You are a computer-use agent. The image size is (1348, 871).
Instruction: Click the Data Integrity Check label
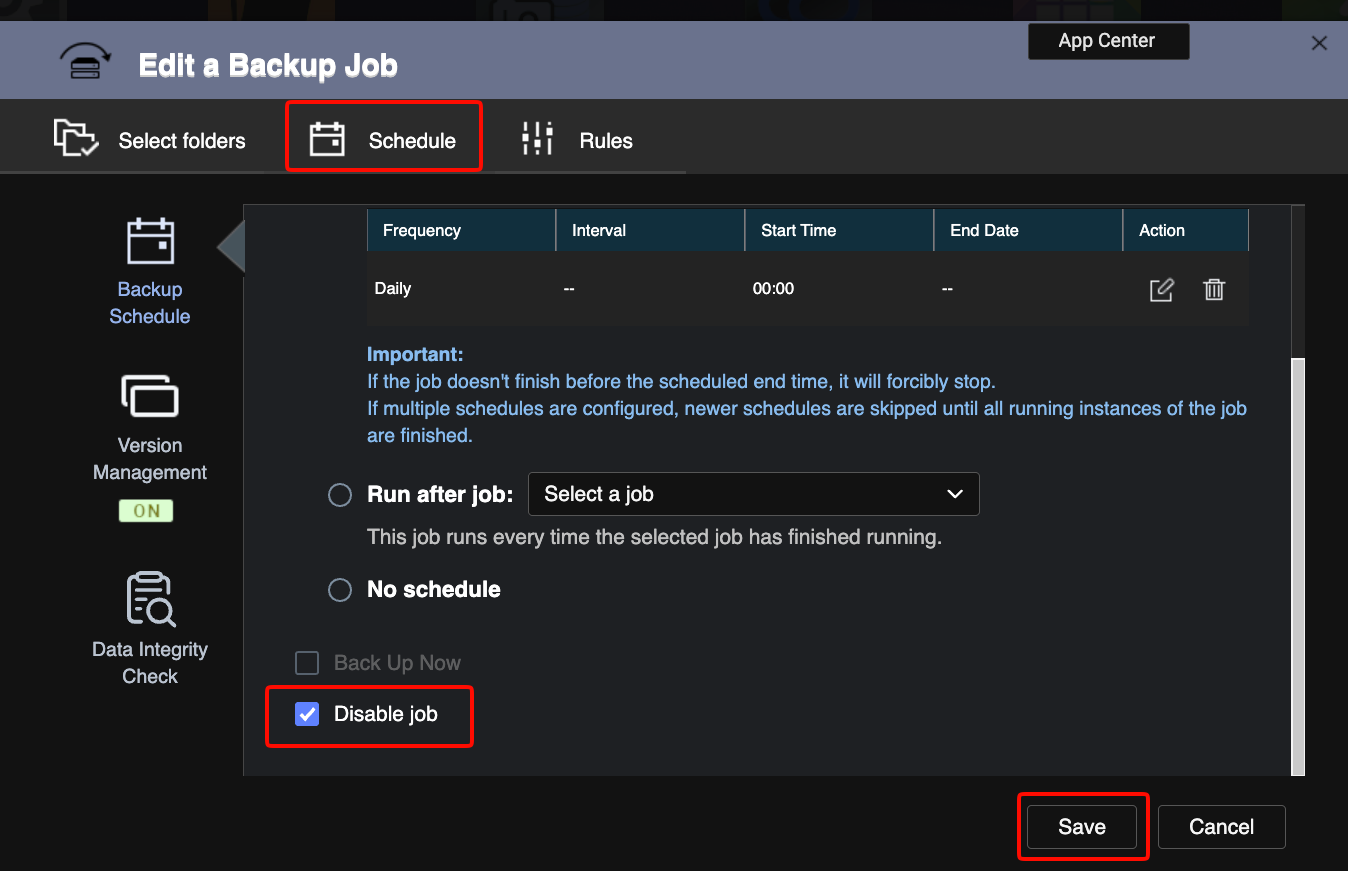point(150,663)
